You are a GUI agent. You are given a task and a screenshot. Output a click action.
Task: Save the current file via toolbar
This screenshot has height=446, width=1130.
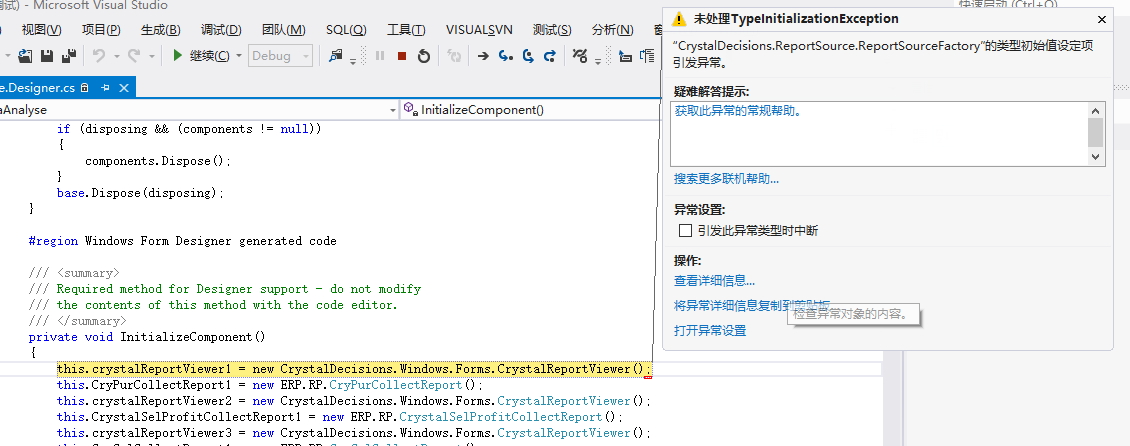point(47,55)
